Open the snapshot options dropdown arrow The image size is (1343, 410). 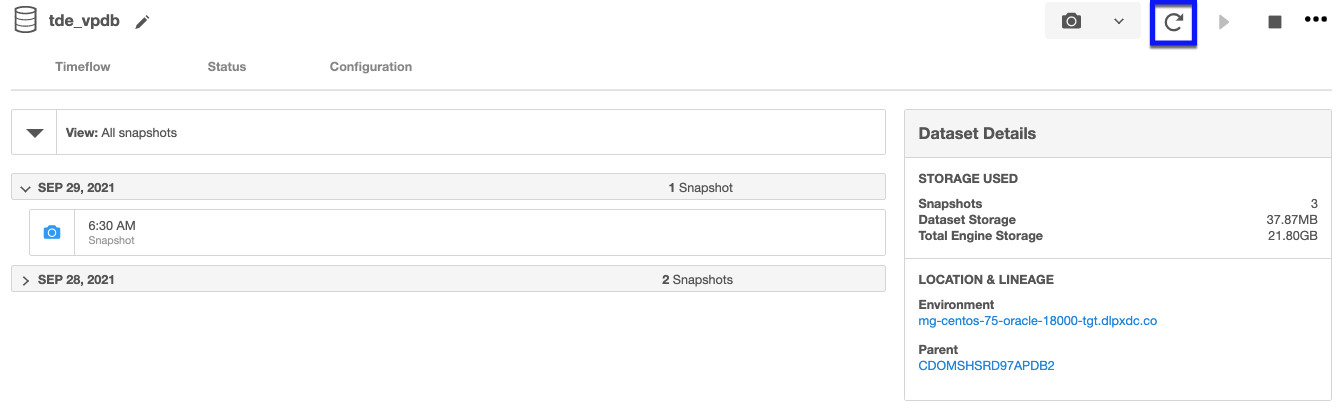[1119, 21]
